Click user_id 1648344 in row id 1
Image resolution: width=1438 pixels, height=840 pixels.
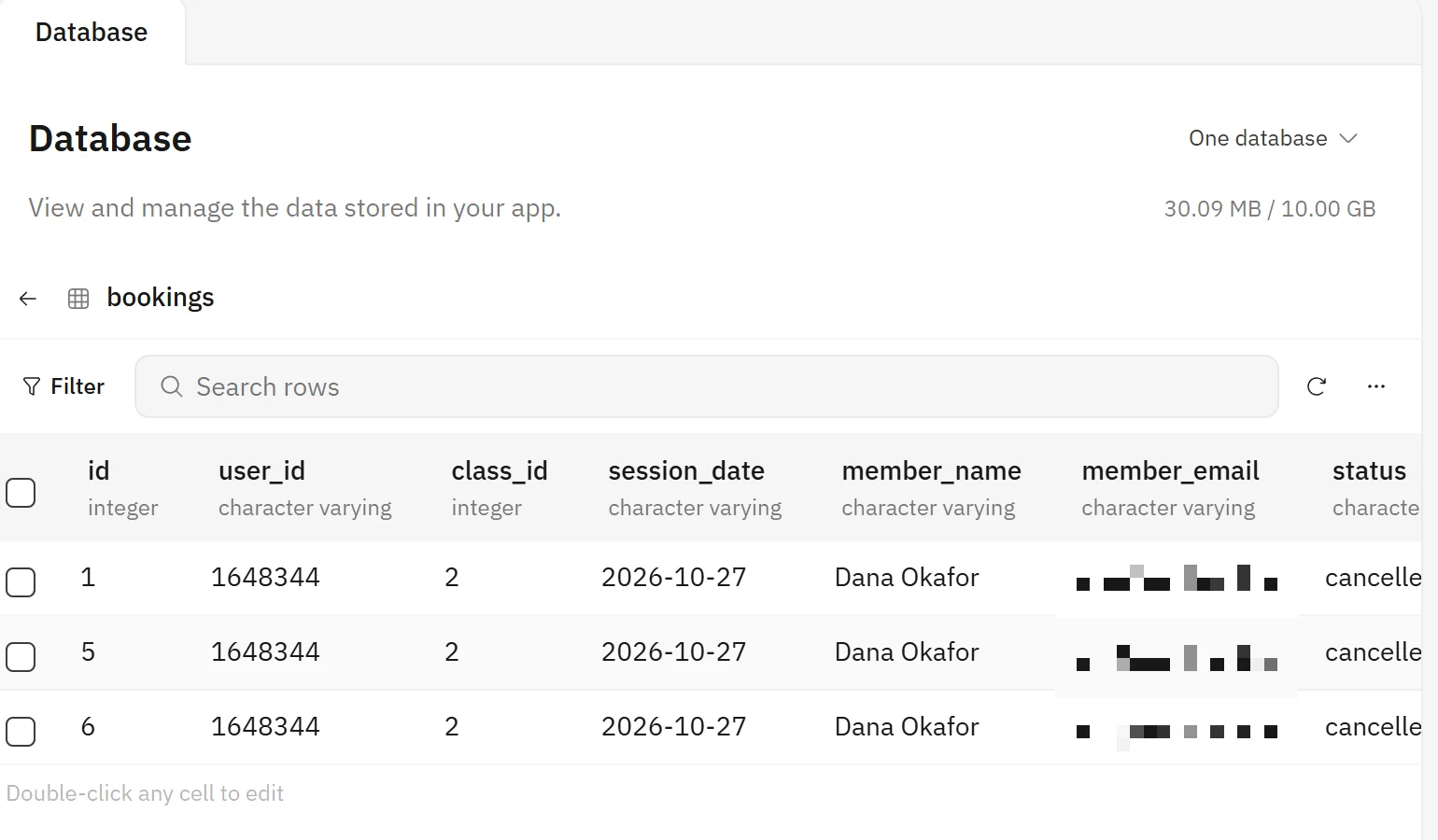point(265,578)
